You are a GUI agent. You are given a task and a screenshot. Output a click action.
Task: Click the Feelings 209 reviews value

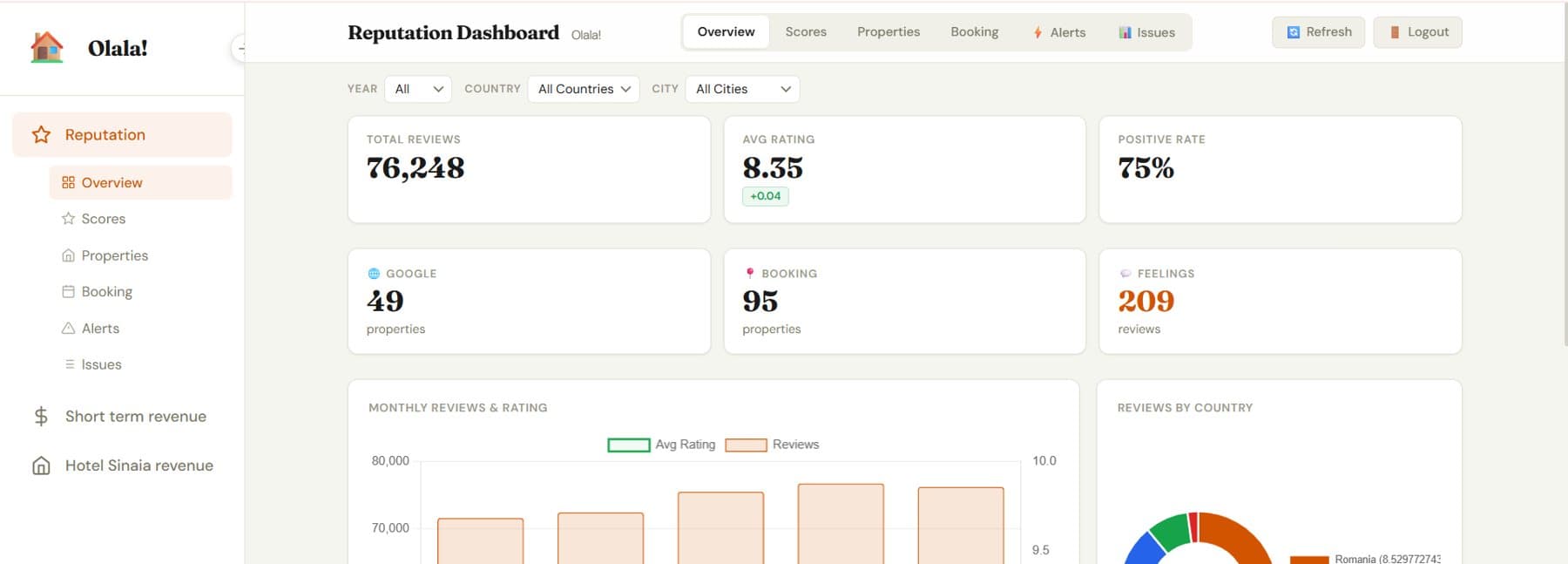pyautogui.click(x=1146, y=301)
